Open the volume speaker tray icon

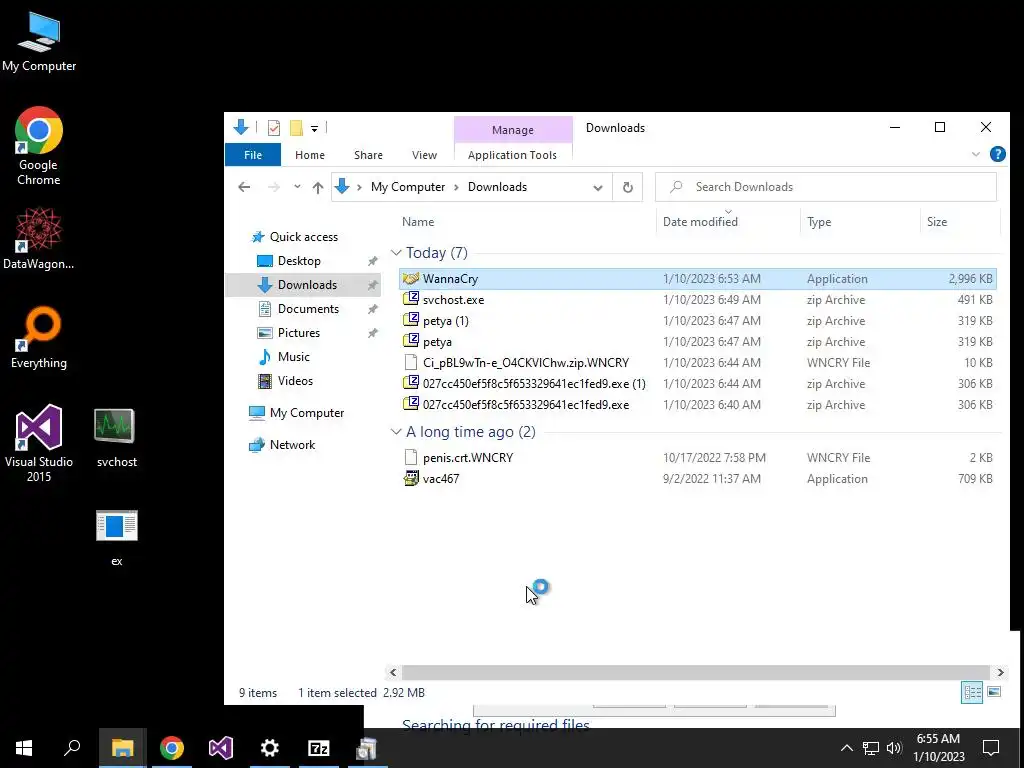click(x=894, y=748)
